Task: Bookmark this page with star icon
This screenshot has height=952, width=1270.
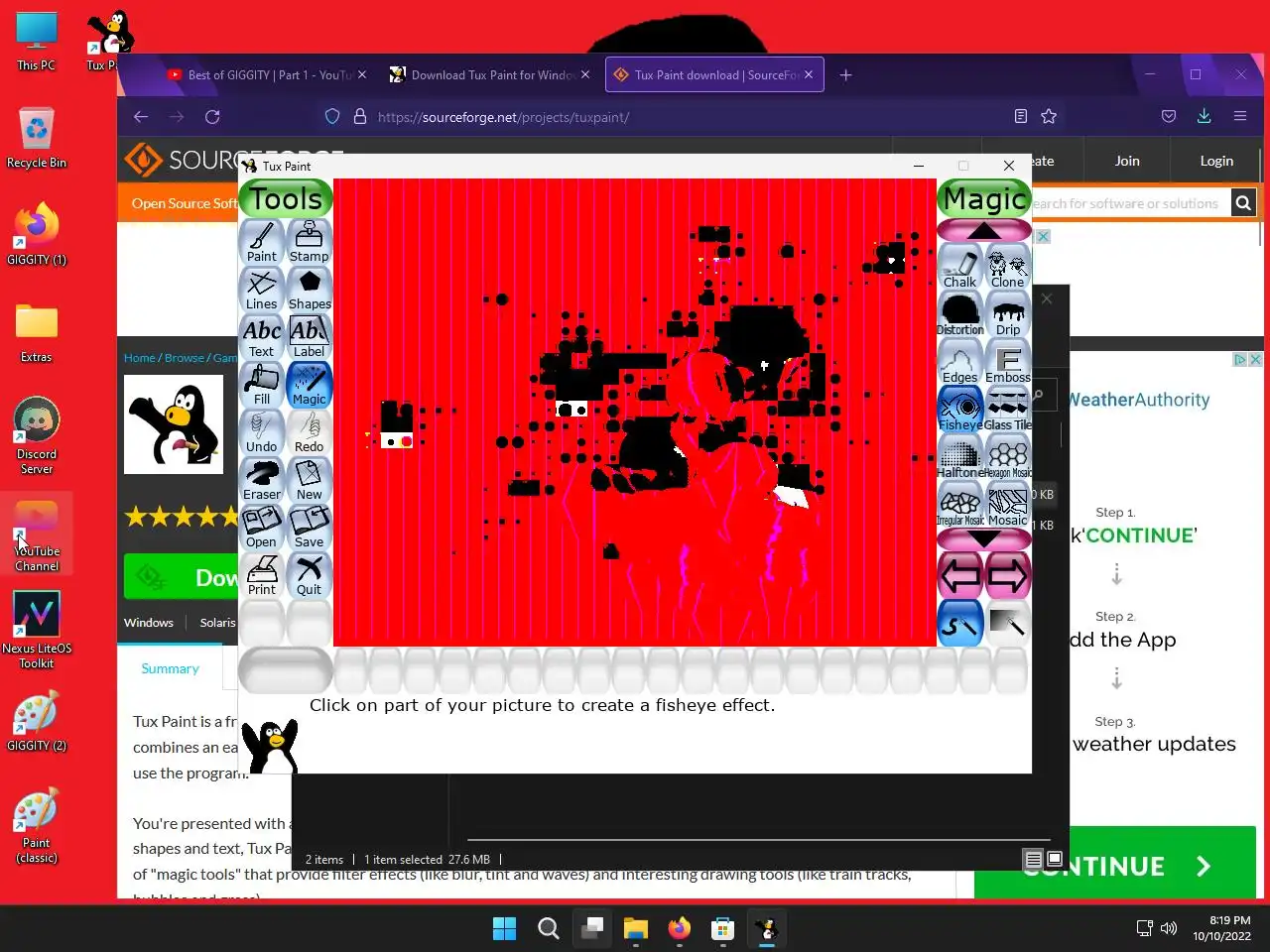Action: [x=1049, y=117]
